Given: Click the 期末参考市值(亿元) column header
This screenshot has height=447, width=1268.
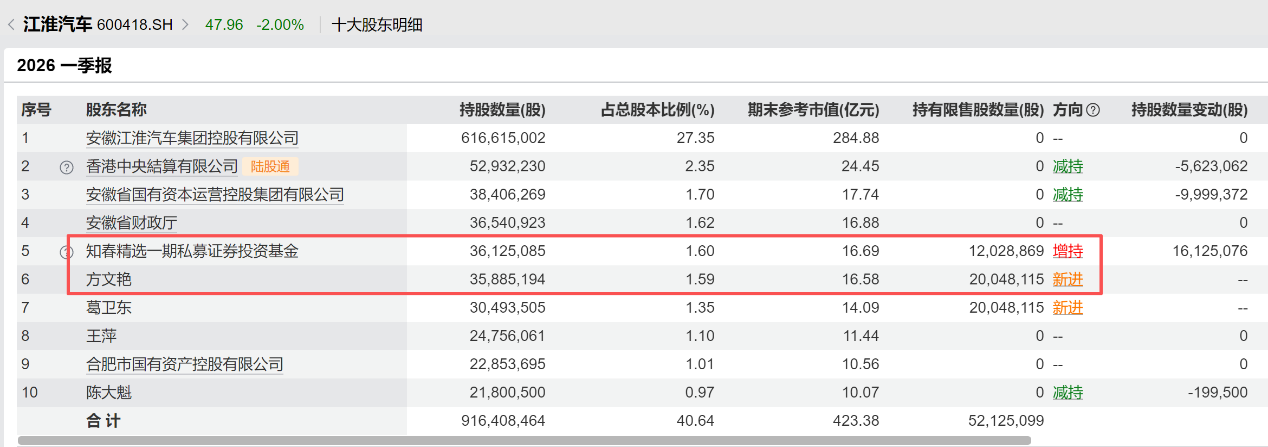Looking at the screenshot, I should 813,110.
